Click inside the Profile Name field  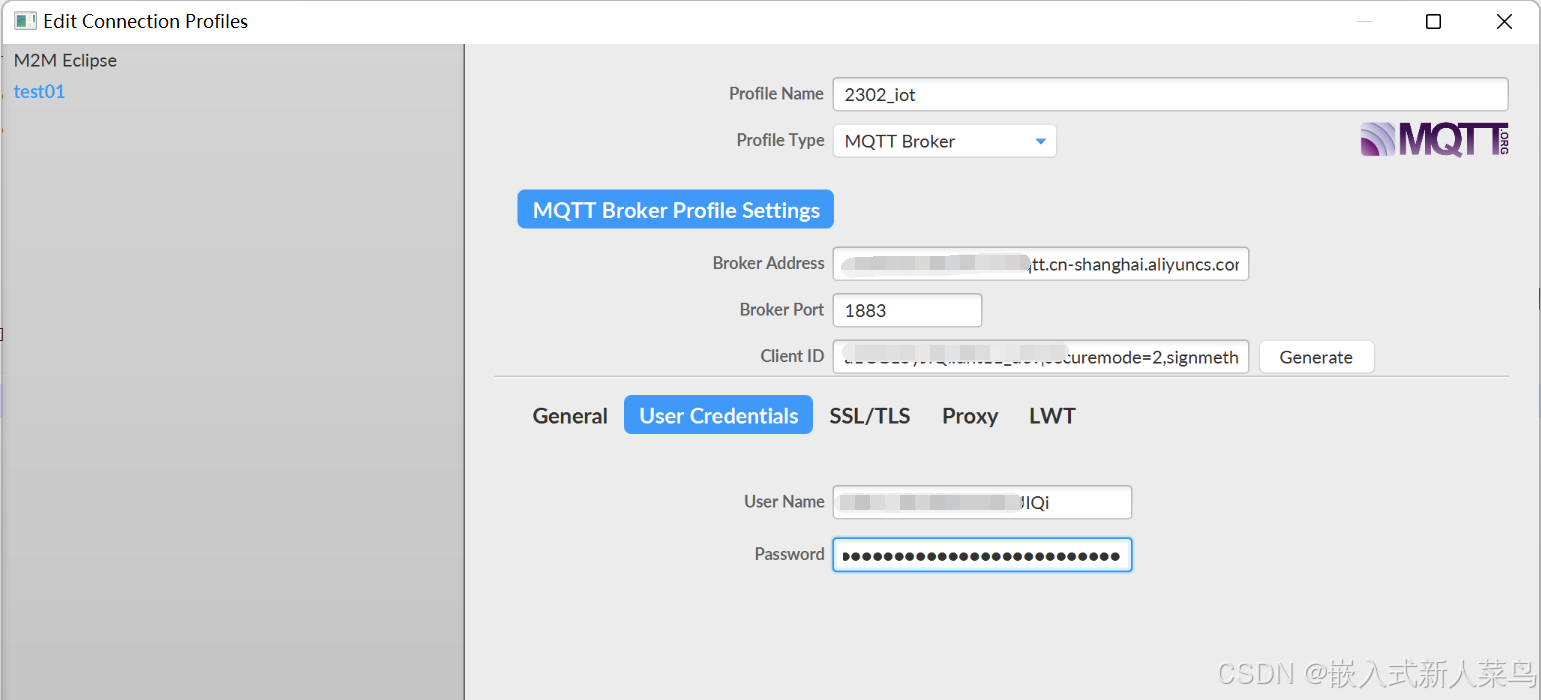pyautogui.click(x=1170, y=94)
